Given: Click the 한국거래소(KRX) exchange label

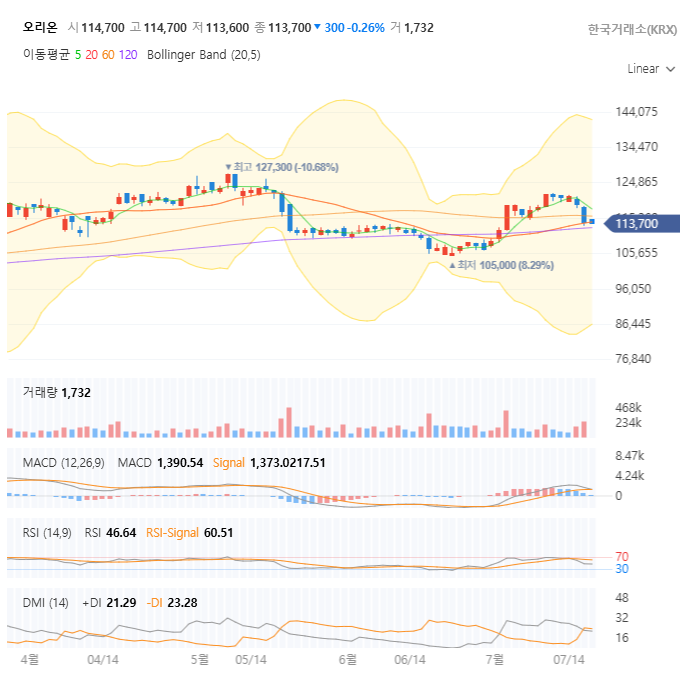Looking at the screenshot, I should point(632,29).
